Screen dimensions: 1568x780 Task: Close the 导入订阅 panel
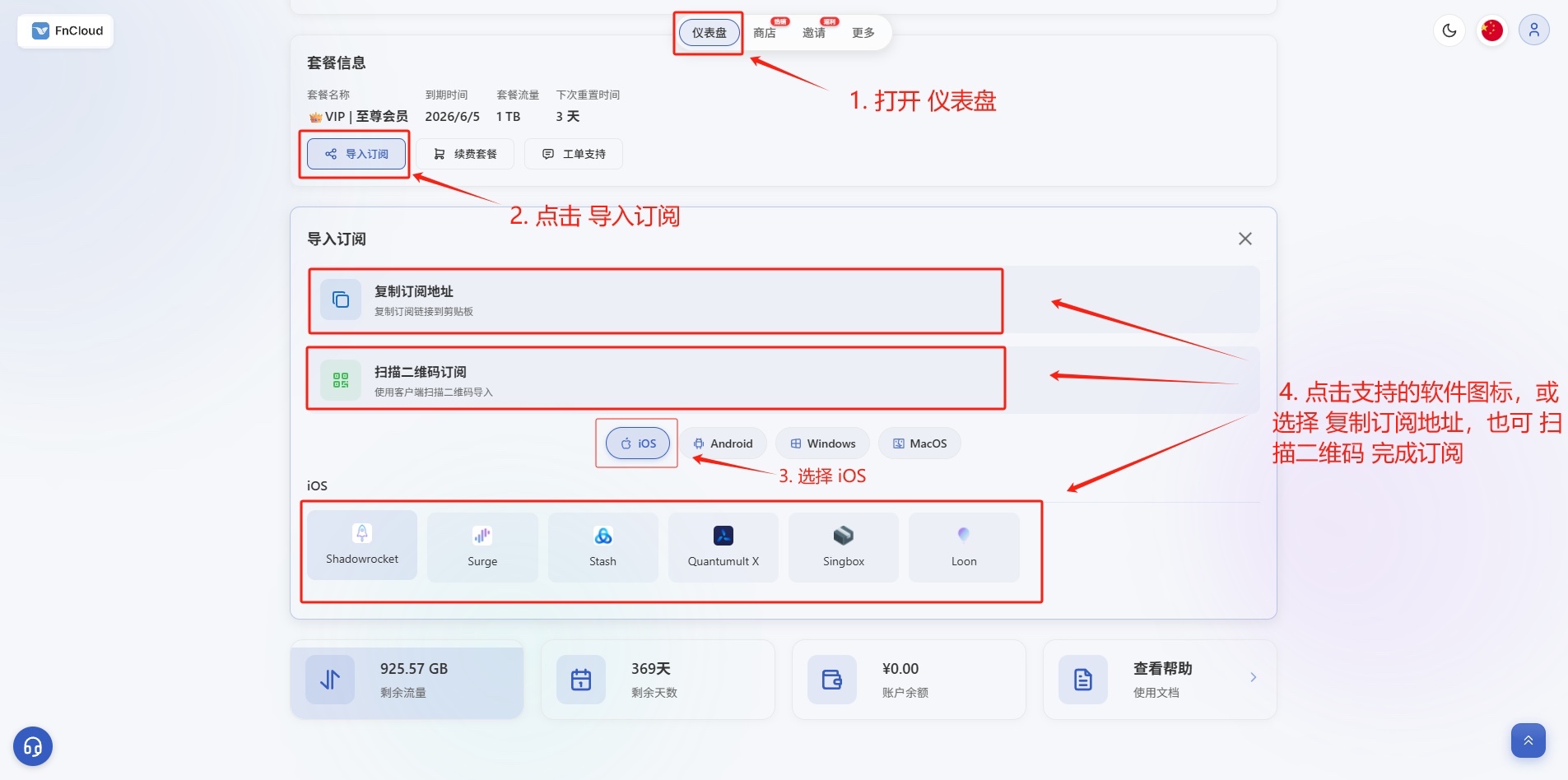point(1245,239)
